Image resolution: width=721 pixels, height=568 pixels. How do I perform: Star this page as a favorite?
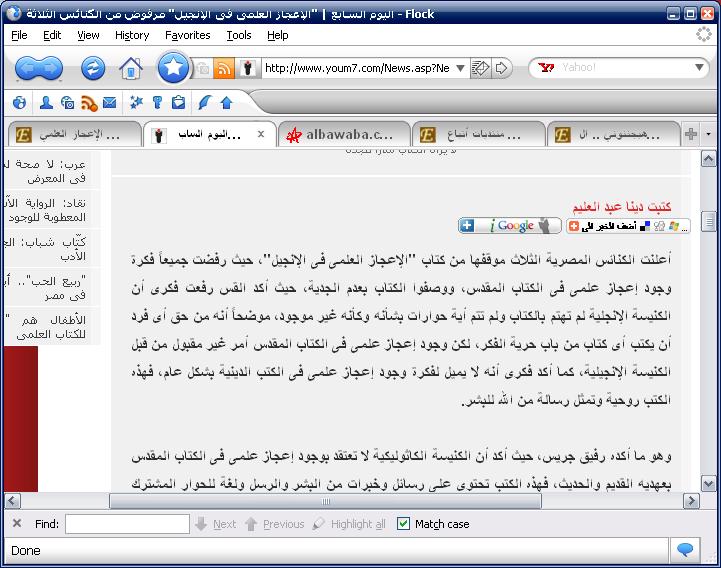pos(172,68)
